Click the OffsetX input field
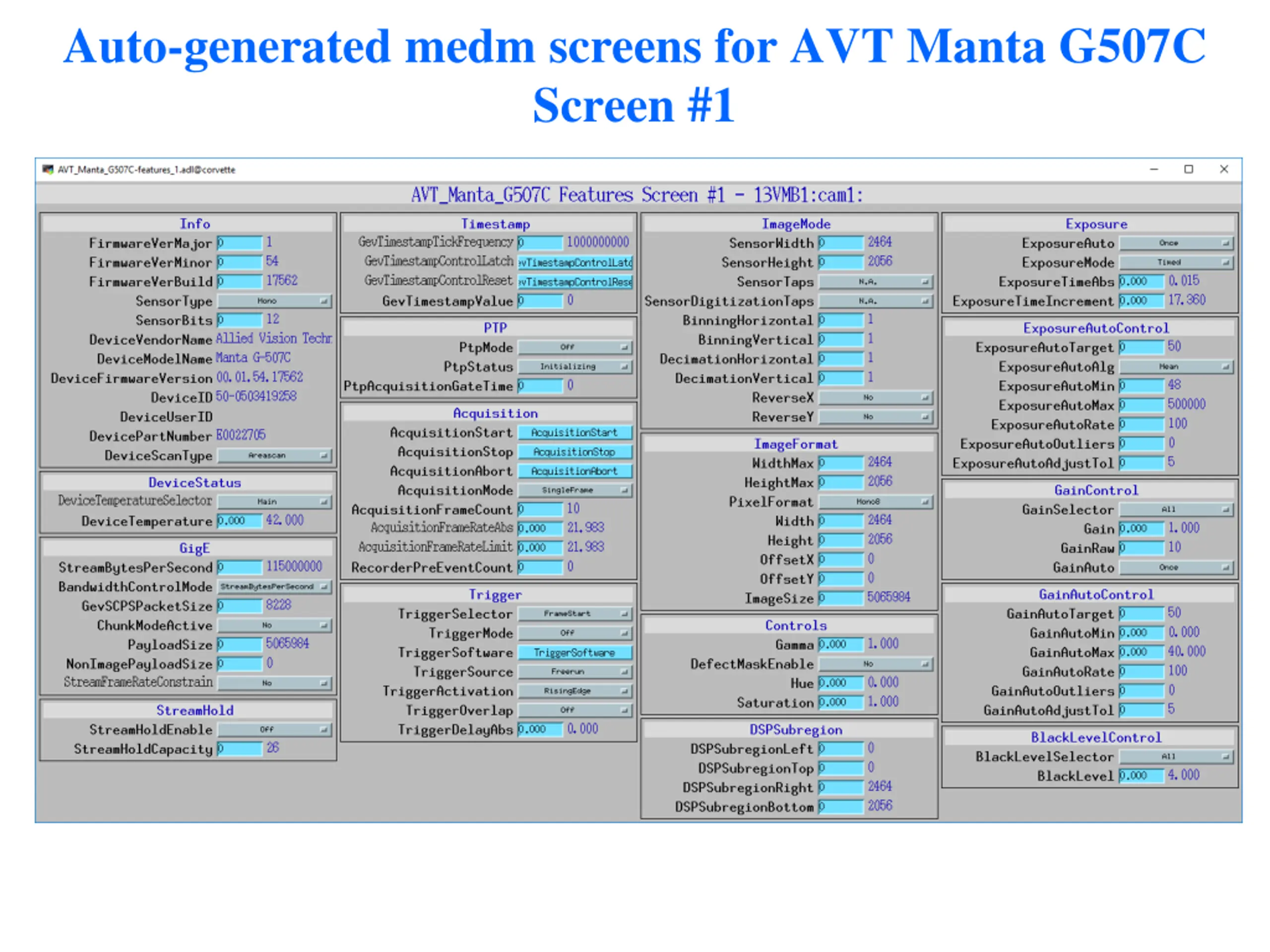Image resolution: width=1270 pixels, height=952 pixels. point(841,559)
